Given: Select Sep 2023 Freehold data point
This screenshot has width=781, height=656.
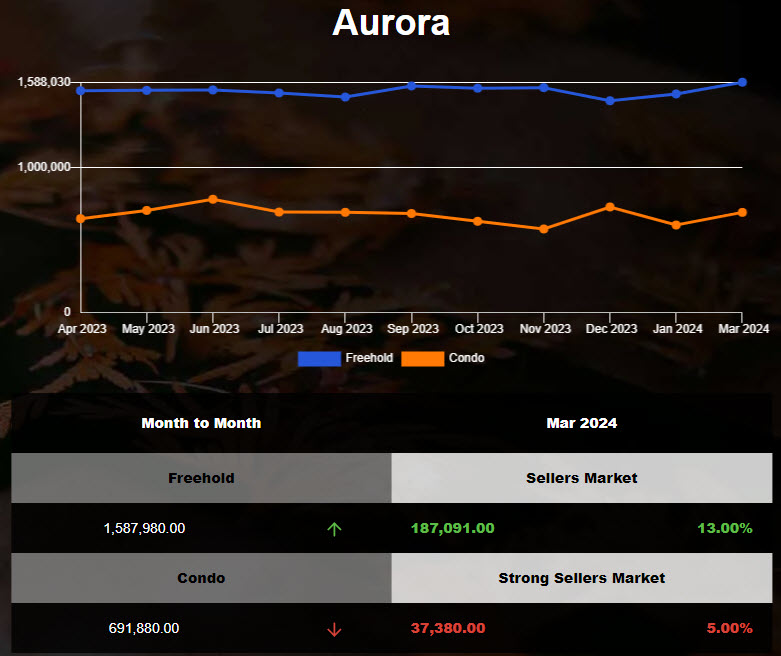Looking at the screenshot, I should [x=411, y=86].
